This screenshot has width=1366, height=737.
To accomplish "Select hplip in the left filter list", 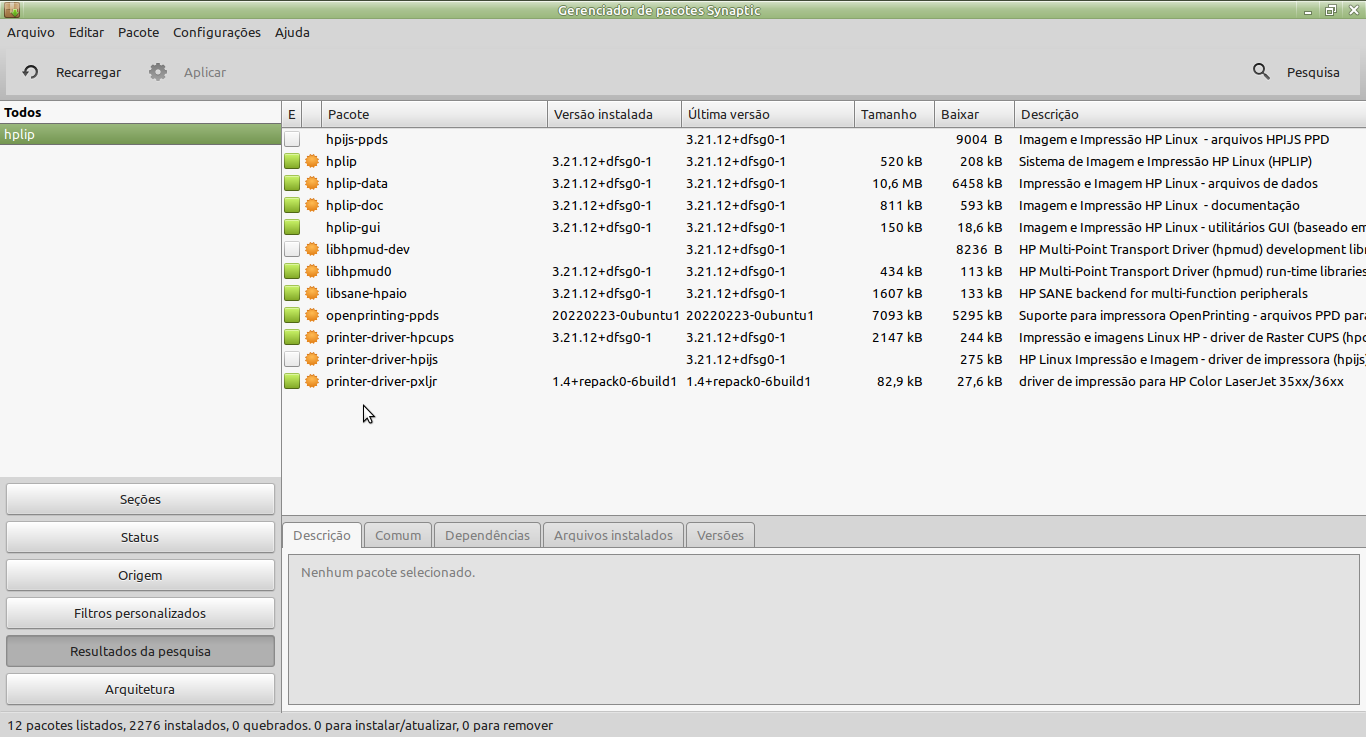I will 140,134.
